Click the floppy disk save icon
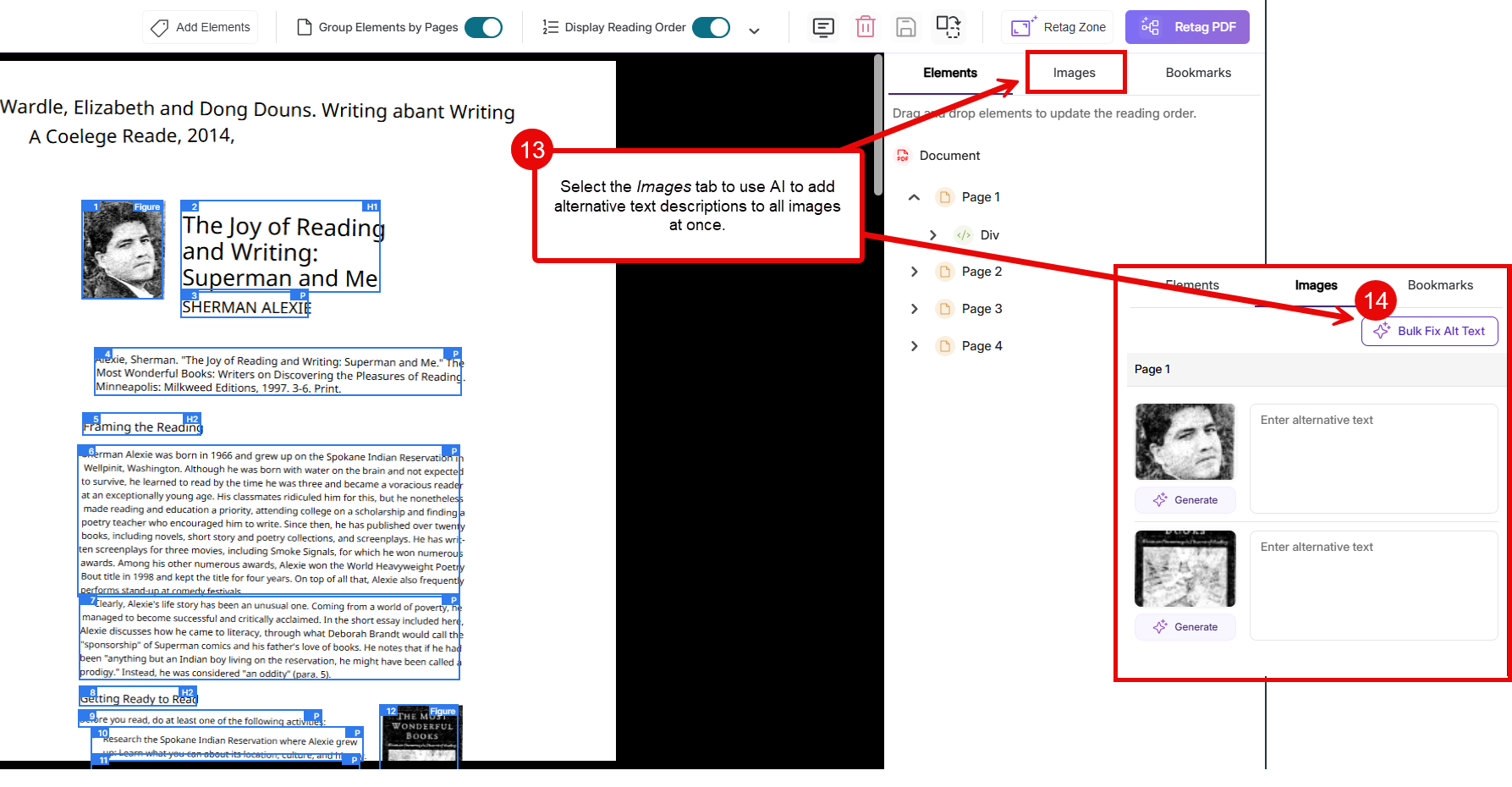Image resolution: width=1512 pixels, height=787 pixels. pos(905,27)
